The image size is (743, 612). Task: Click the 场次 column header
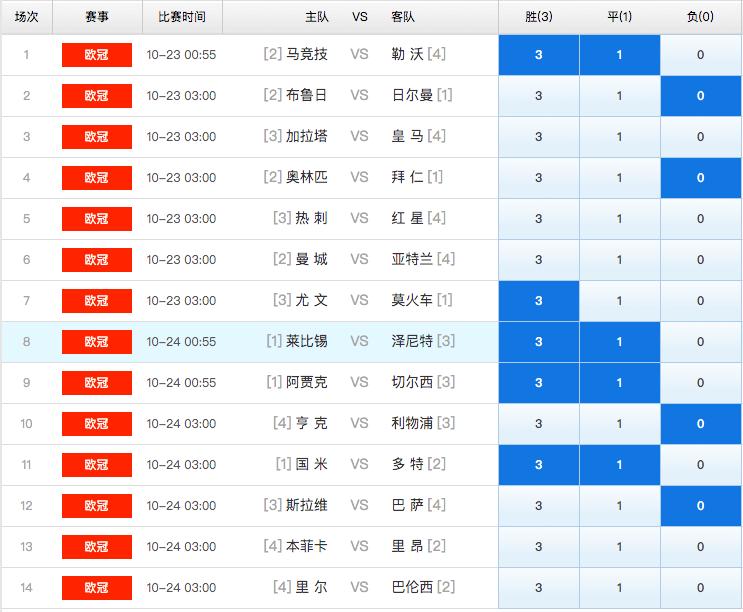(x=27, y=17)
